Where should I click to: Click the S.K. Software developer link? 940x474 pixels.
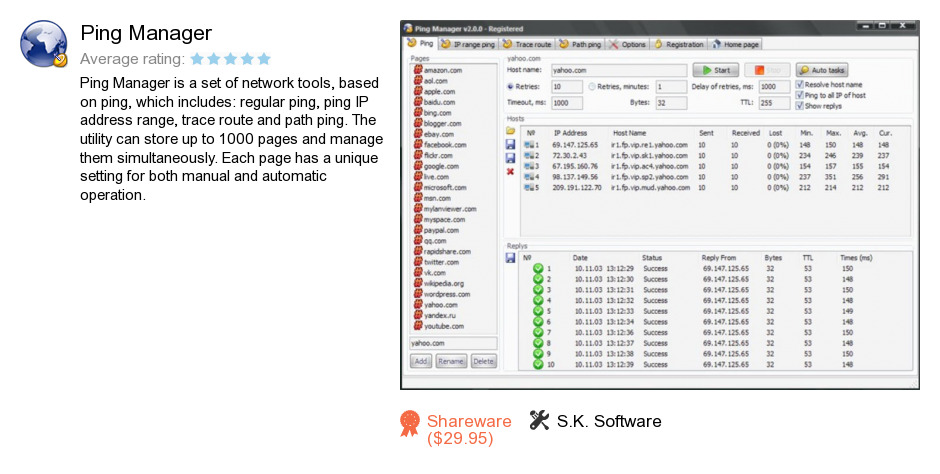tap(608, 421)
